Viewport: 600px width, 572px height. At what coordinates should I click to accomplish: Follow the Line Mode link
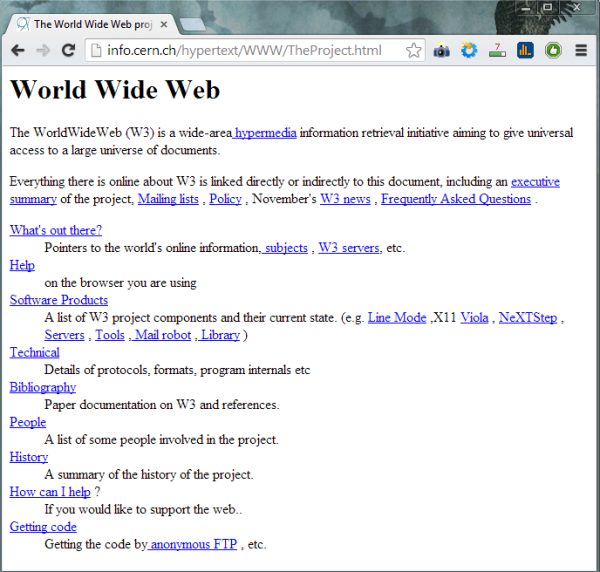tap(397, 318)
